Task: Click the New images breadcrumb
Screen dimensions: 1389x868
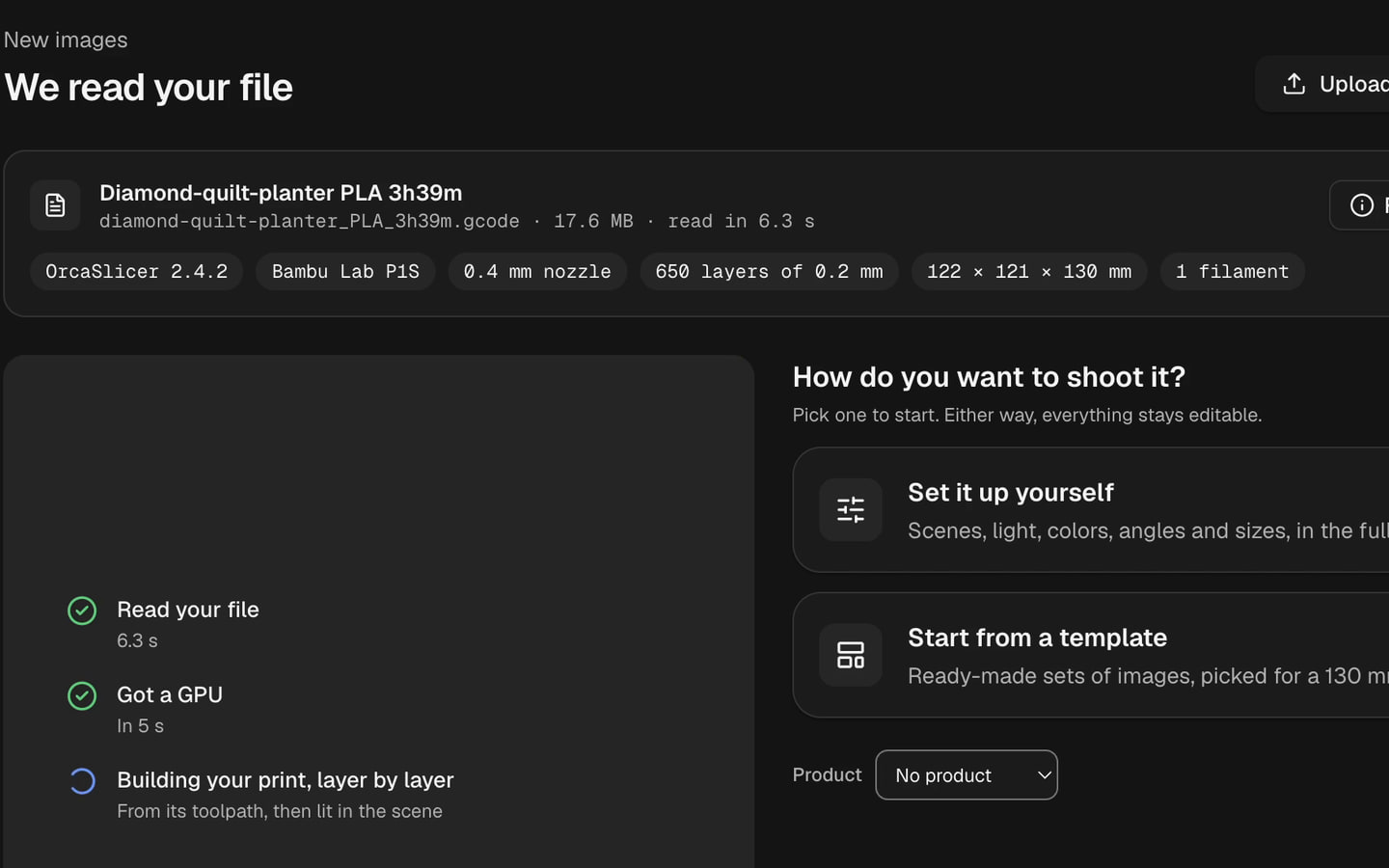Action: point(66,40)
